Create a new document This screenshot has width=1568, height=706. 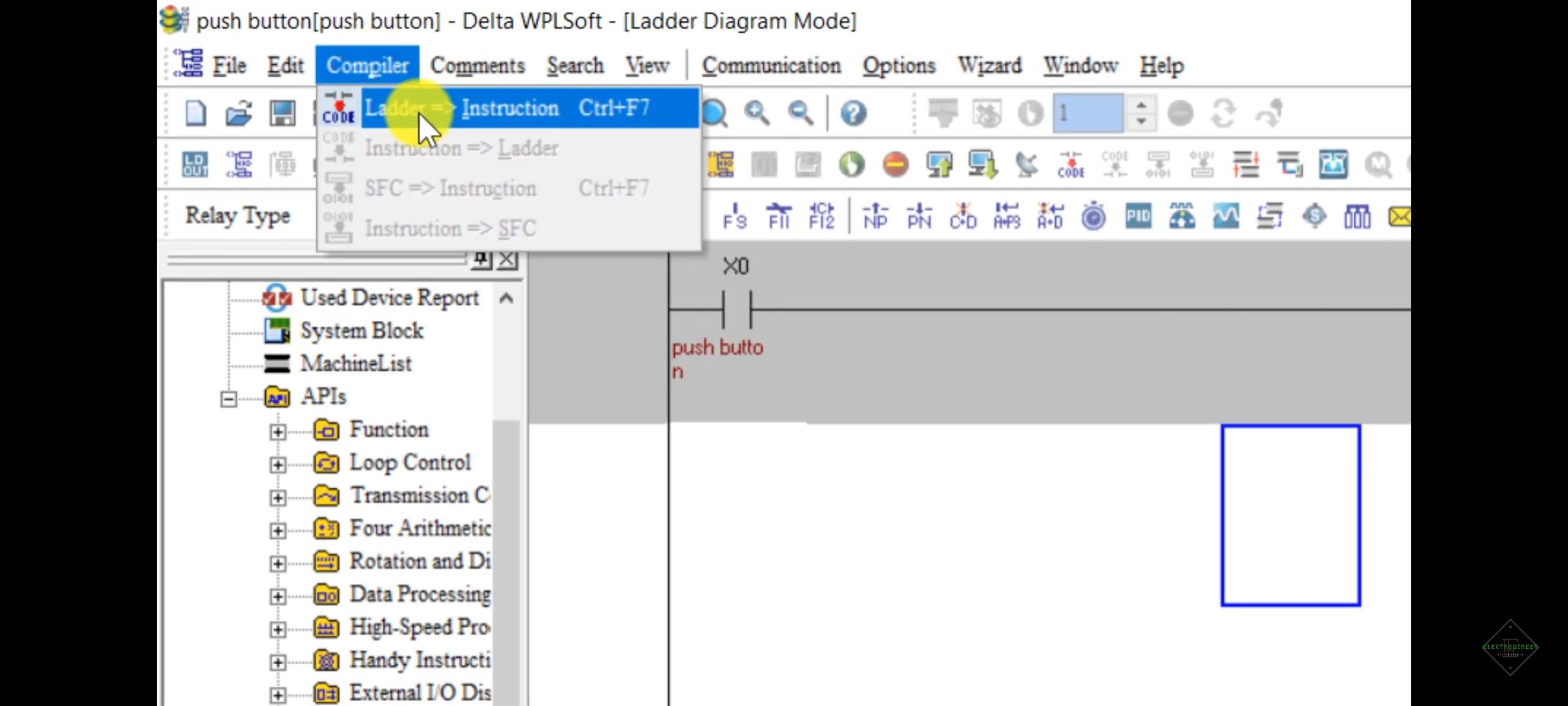tap(194, 112)
